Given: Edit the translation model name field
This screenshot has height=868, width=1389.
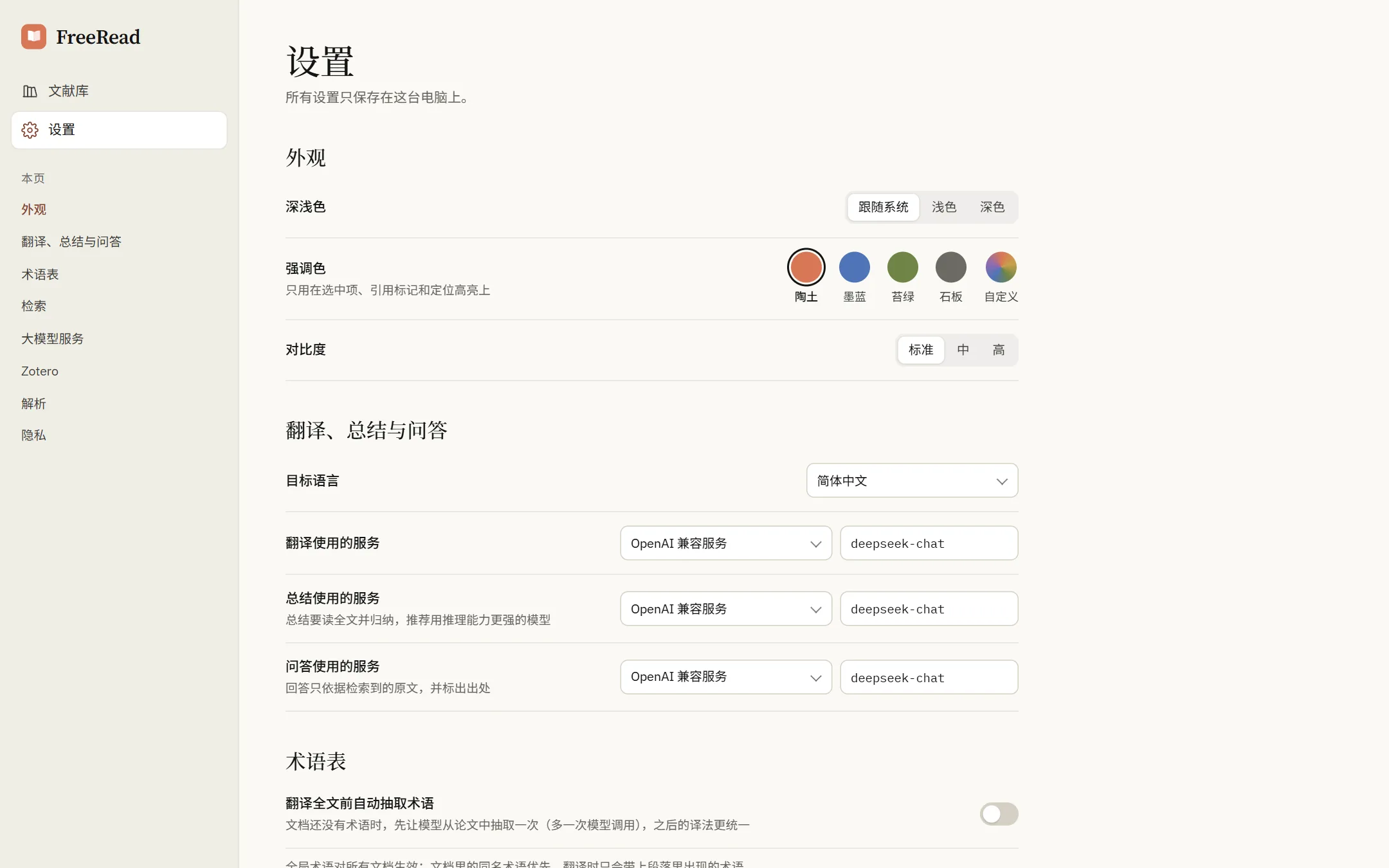Looking at the screenshot, I should point(929,543).
